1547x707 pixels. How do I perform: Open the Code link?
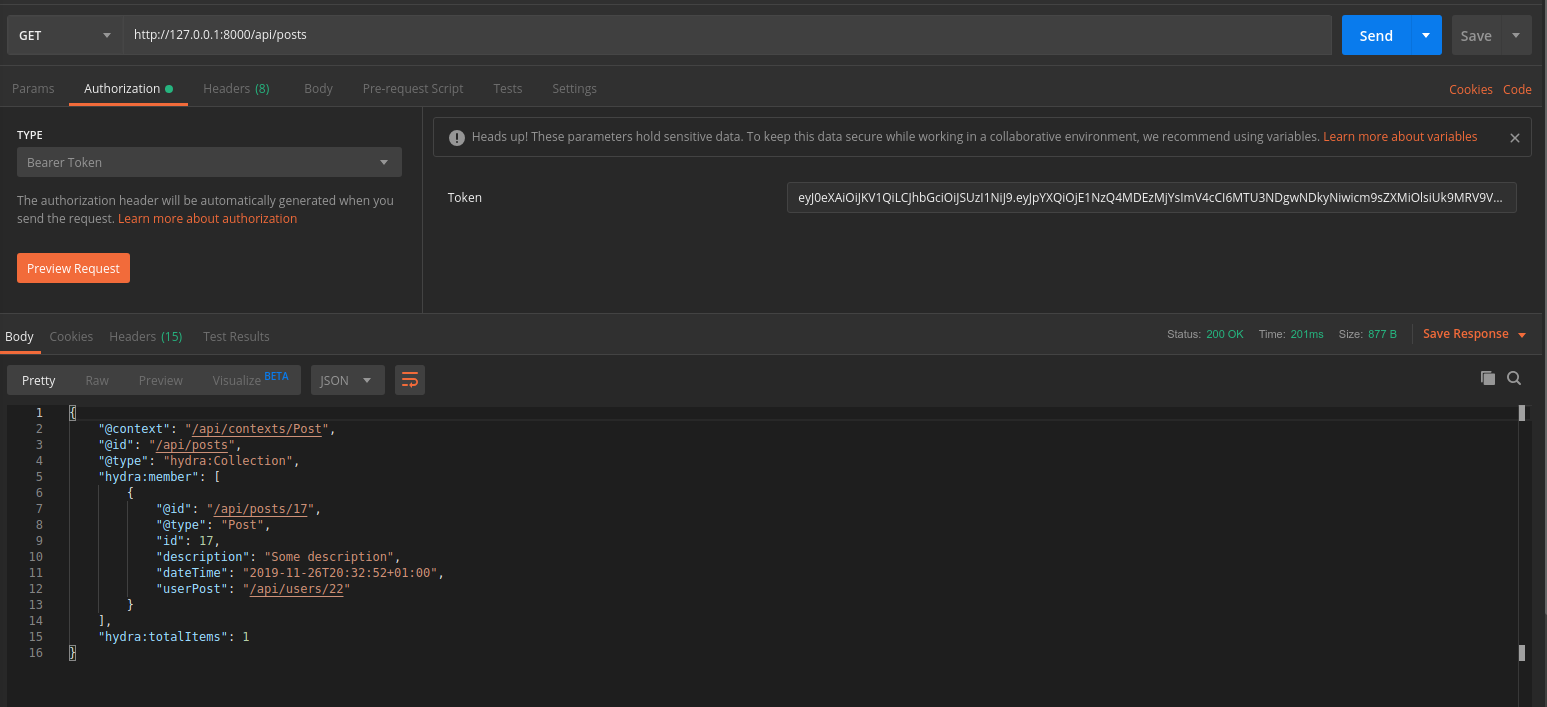click(1517, 89)
